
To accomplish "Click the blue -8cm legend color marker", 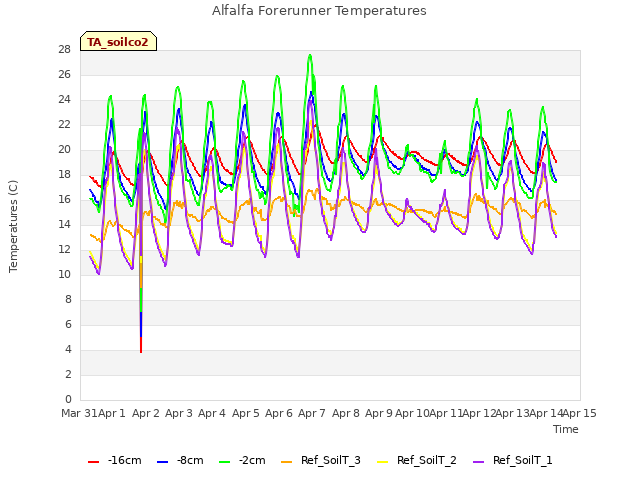I will [162, 462].
